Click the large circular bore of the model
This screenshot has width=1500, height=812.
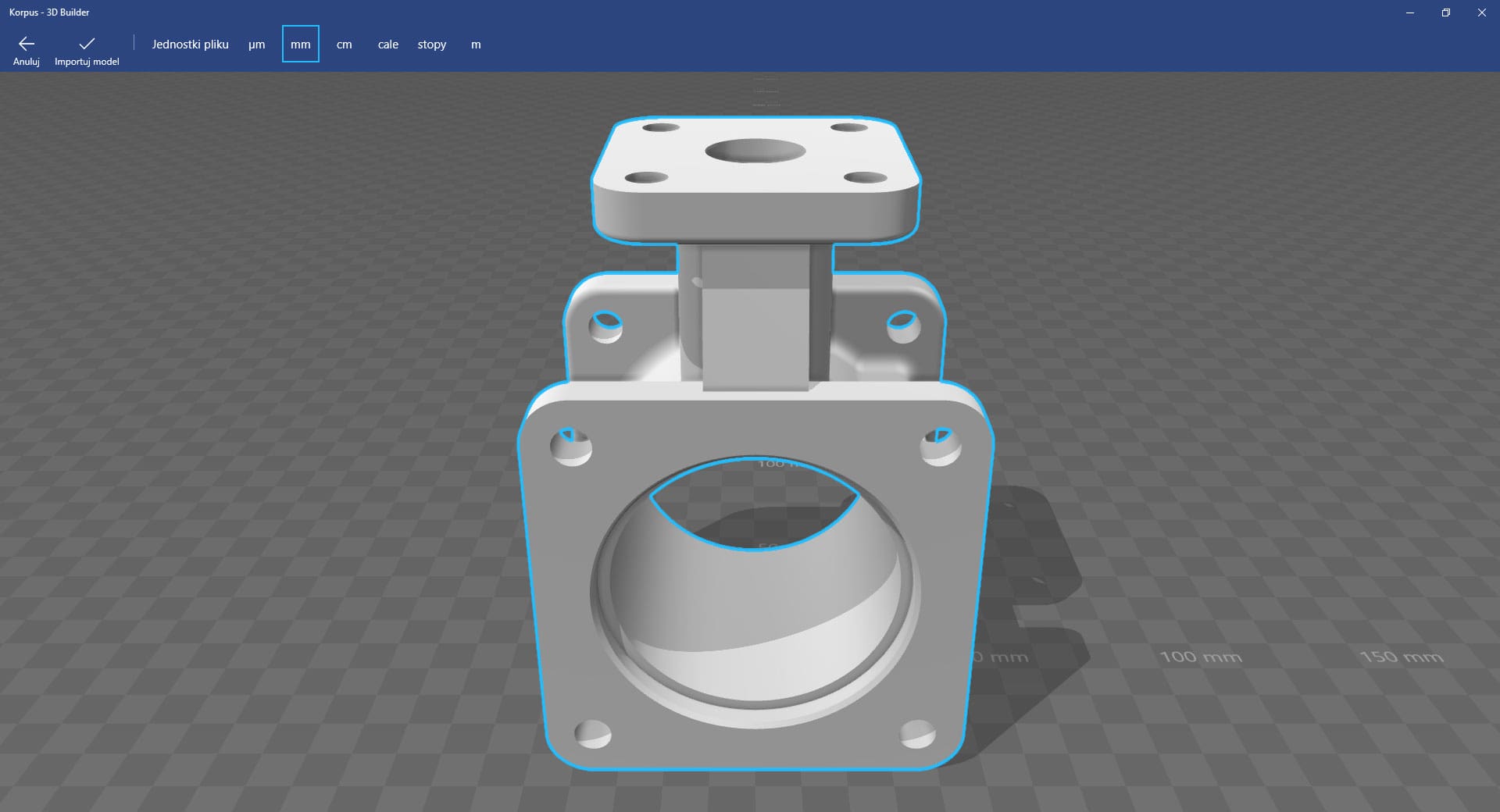pos(755,593)
